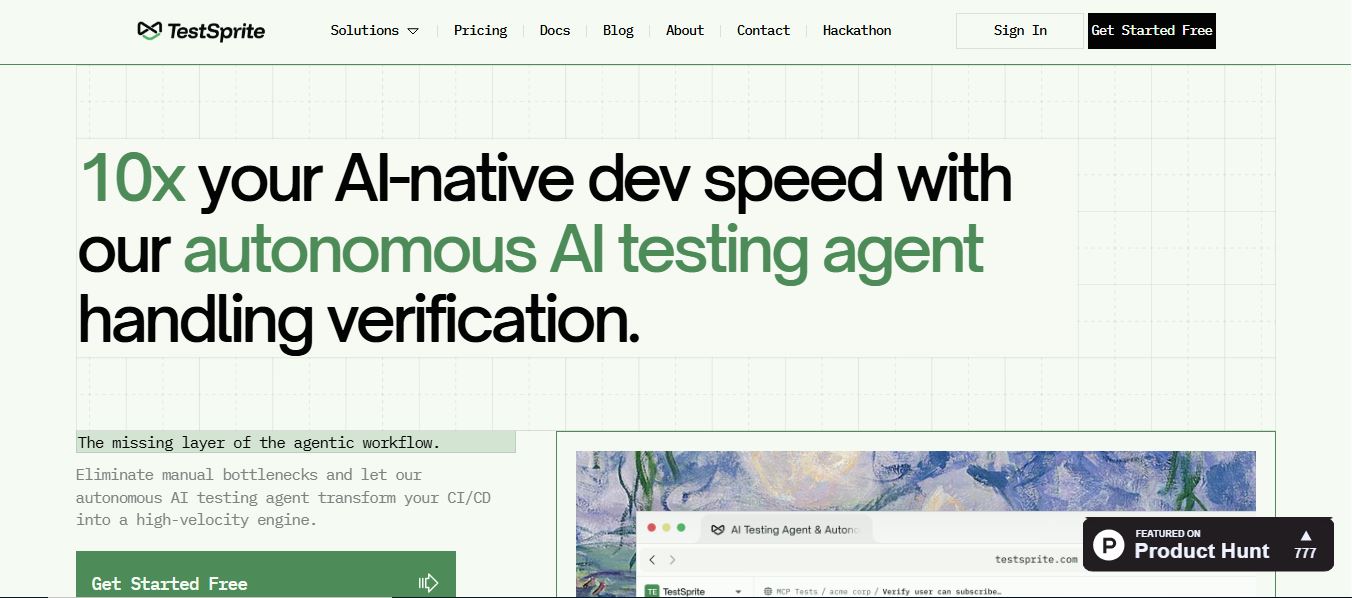The width and height of the screenshot is (1352, 598).
Task: Click the "handling verification." headline line
Action: [359, 321]
